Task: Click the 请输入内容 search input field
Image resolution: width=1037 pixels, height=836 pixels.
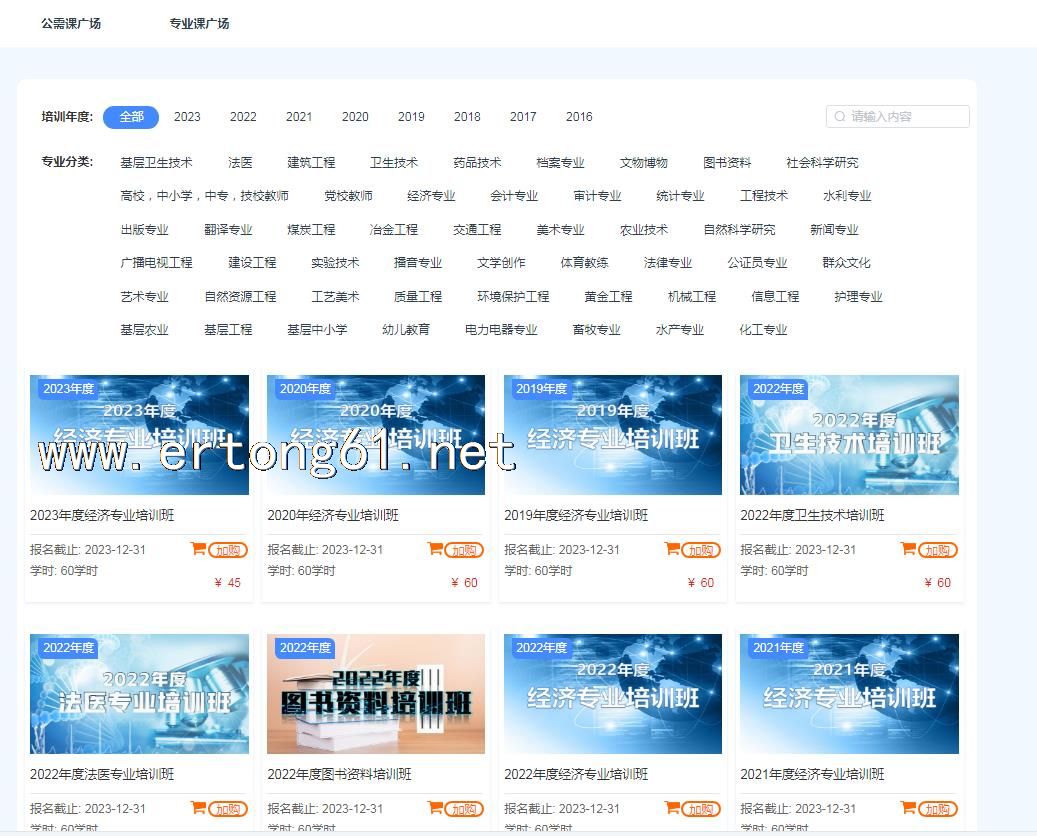Action: coord(906,117)
